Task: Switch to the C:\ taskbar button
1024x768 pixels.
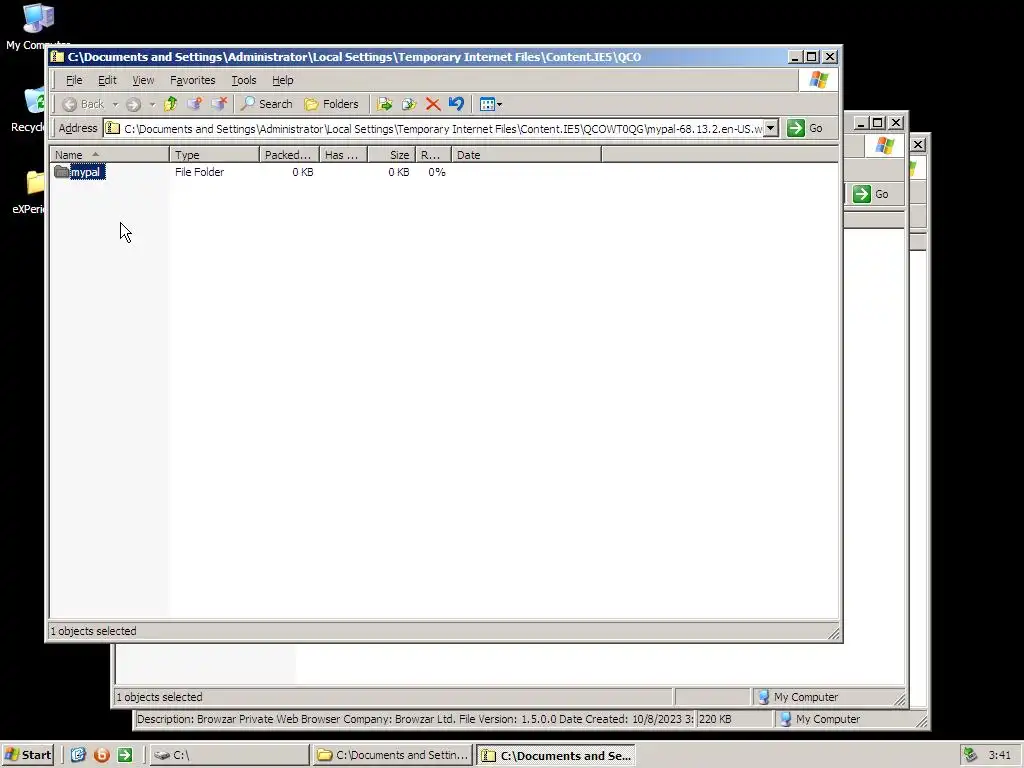Action: click(x=229, y=755)
